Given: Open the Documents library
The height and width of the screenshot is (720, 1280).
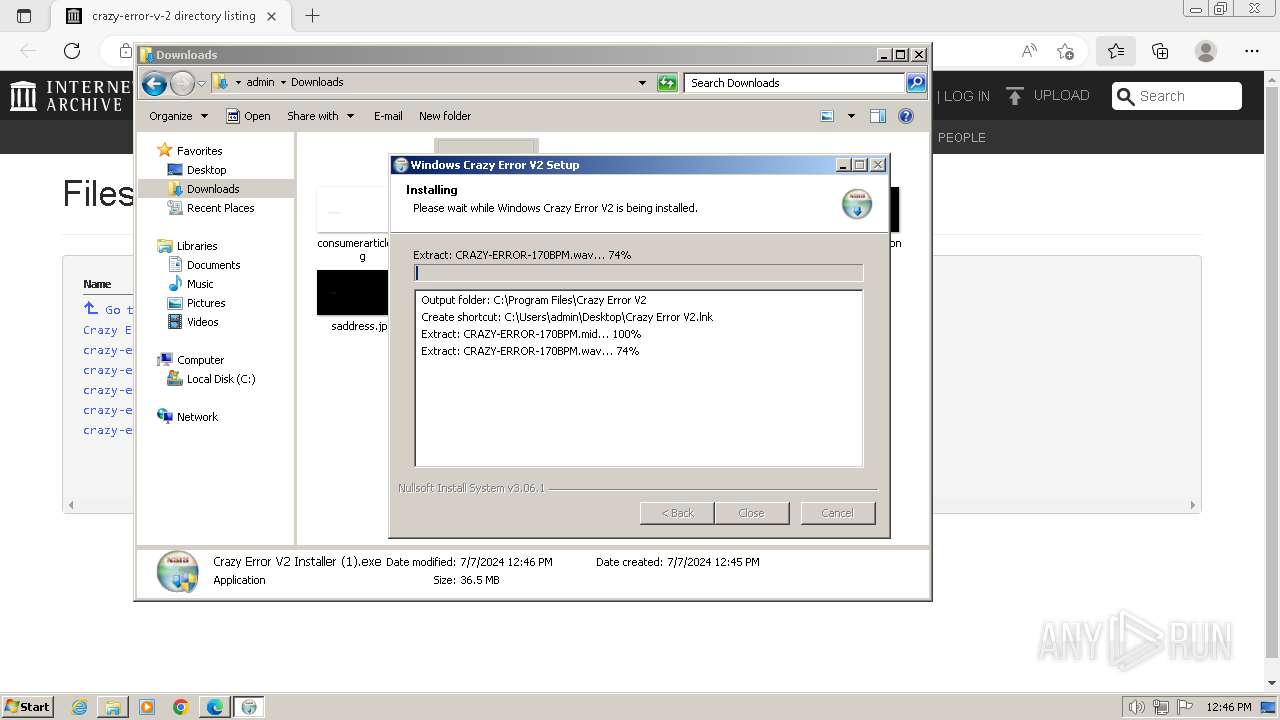Looking at the screenshot, I should 213,265.
